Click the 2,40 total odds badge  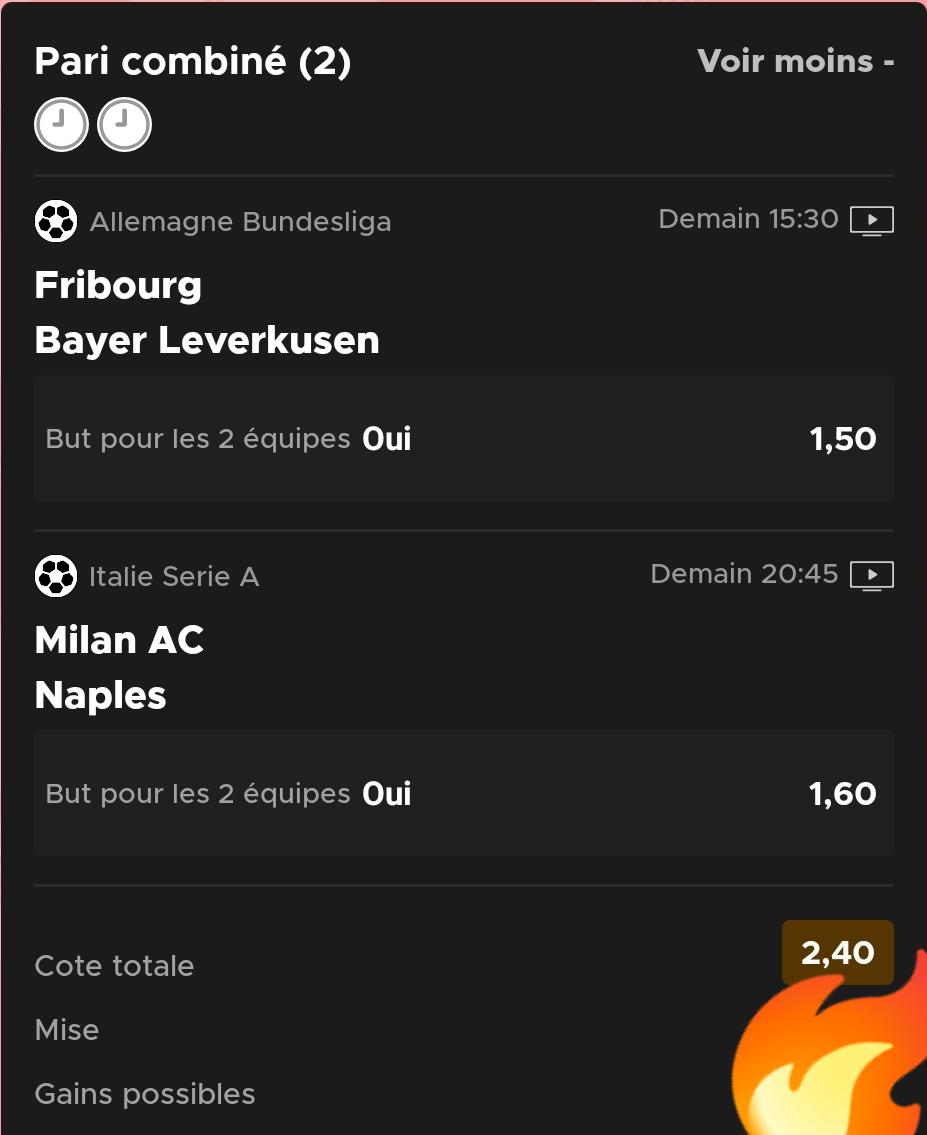[837, 952]
